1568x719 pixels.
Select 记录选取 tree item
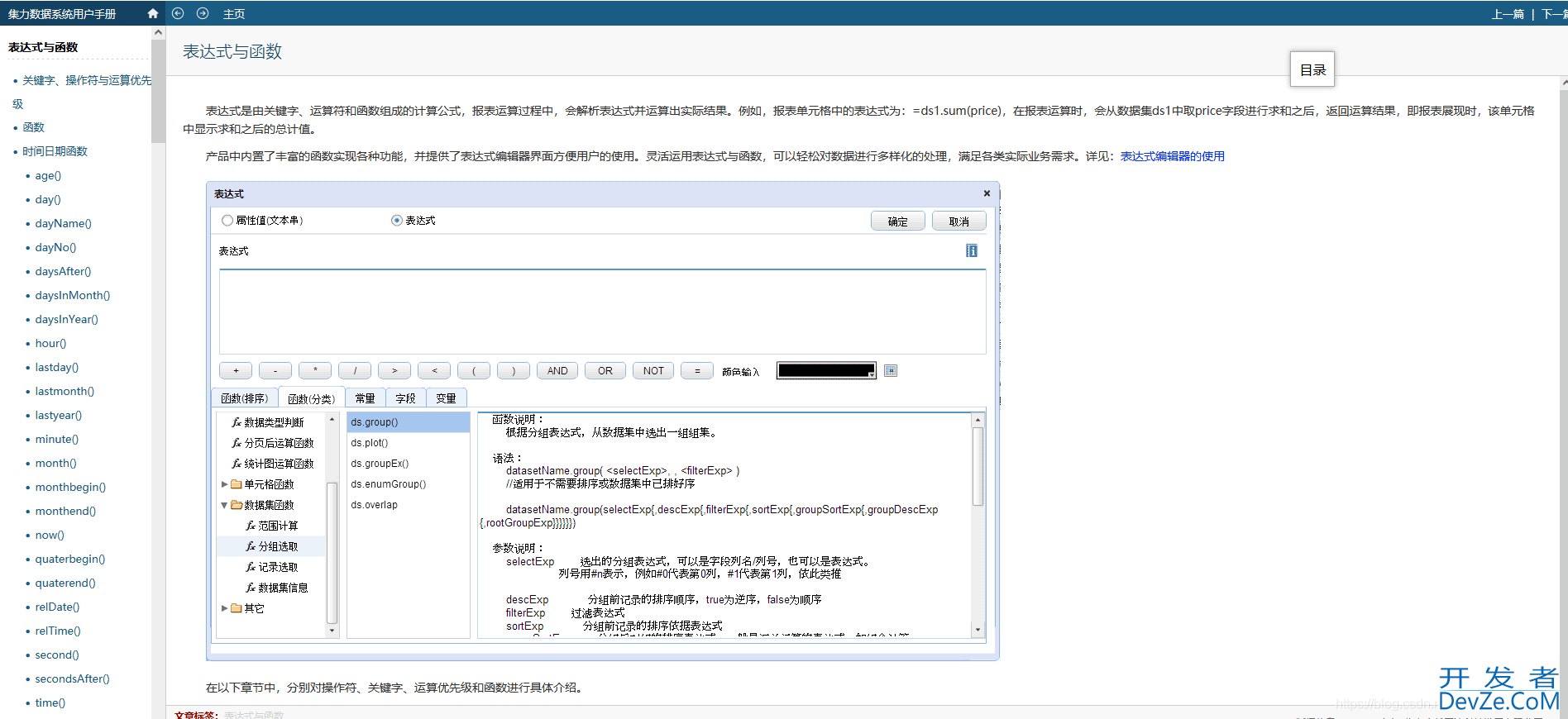tap(278, 567)
